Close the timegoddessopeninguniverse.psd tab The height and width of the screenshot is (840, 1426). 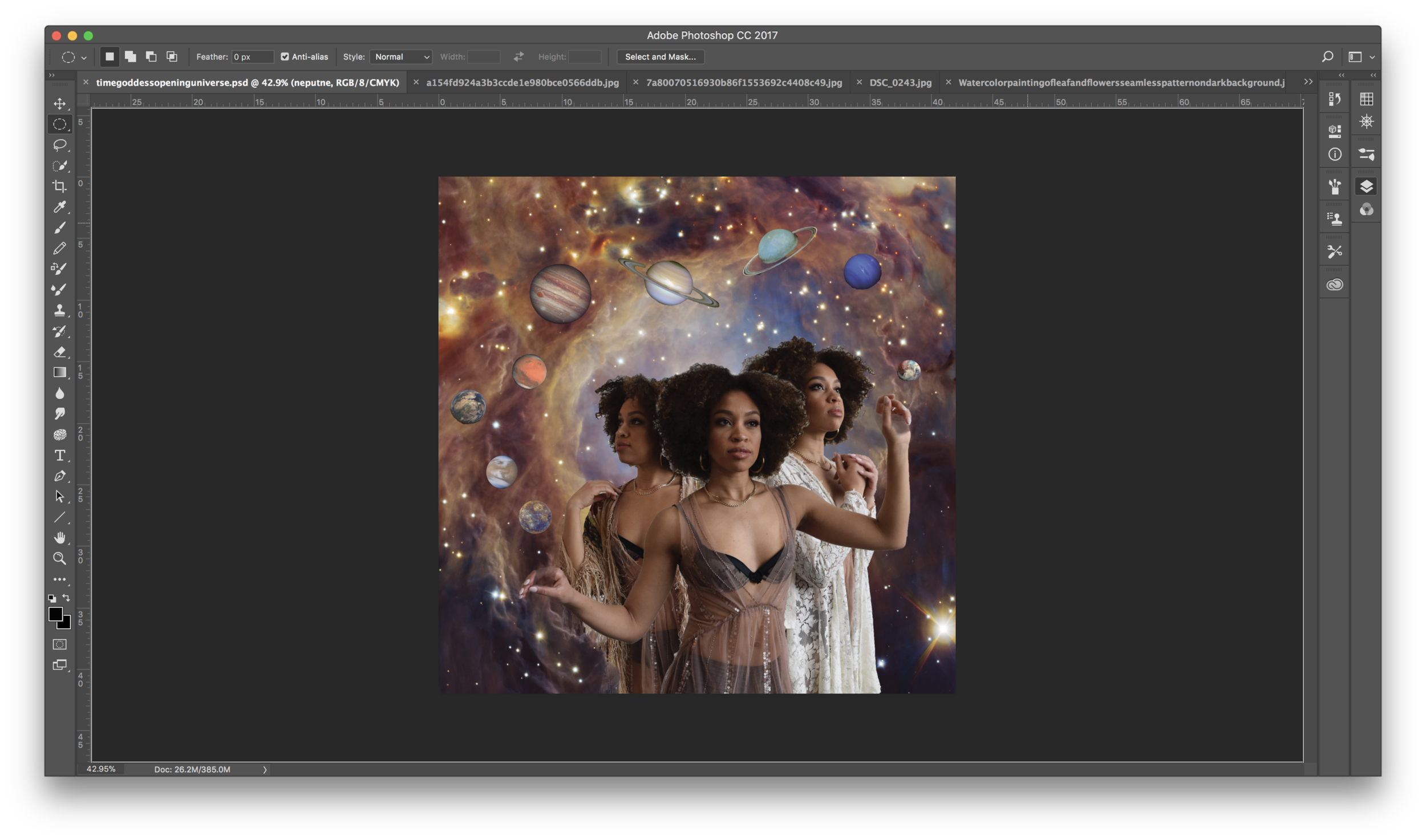pyautogui.click(x=86, y=83)
